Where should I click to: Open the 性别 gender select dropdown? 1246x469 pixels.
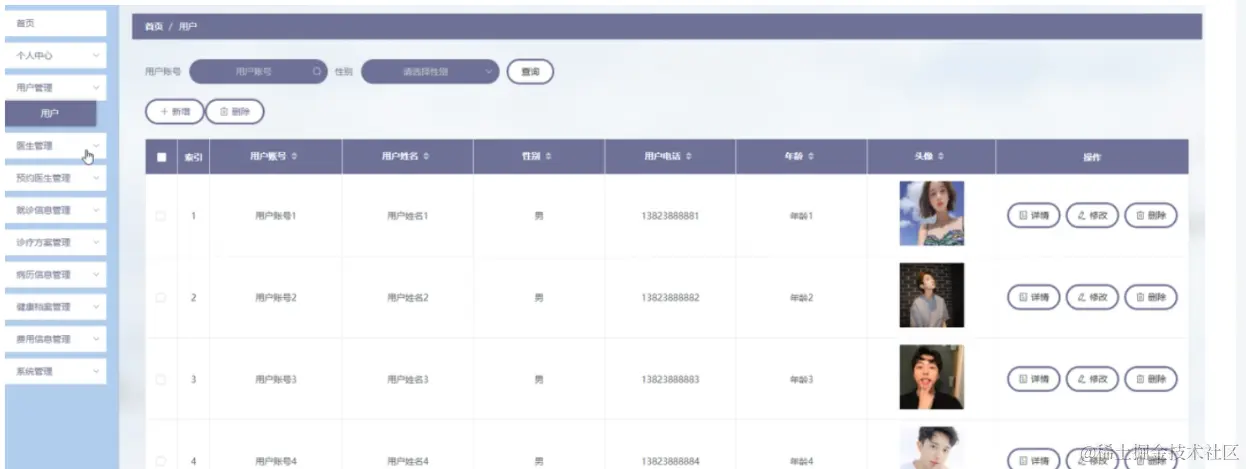(429, 72)
